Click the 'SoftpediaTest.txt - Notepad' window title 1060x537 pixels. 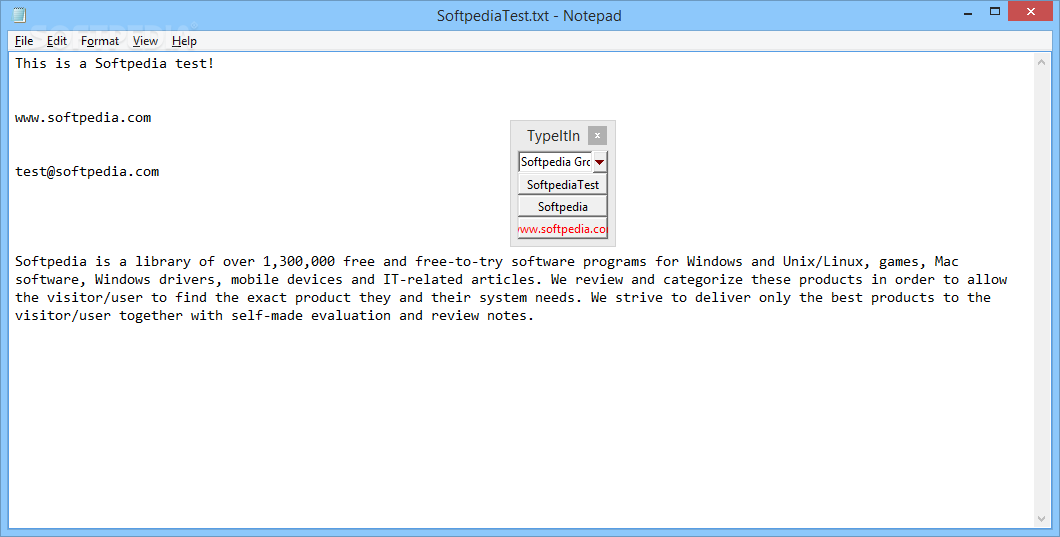529,16
